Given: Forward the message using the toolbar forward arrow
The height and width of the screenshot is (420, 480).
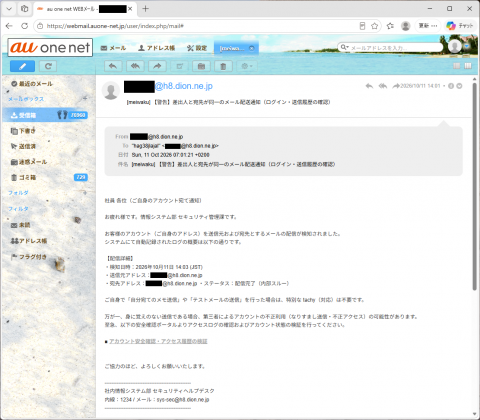Looking at the screenshot, I should tap(157, 66).
